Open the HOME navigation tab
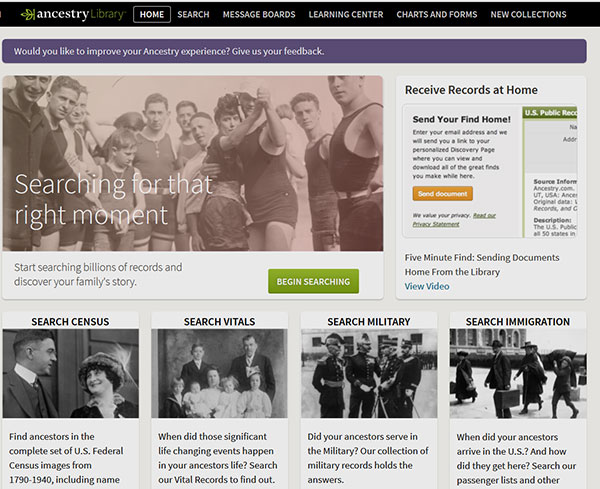600x489 pixels. click(152, 15)
